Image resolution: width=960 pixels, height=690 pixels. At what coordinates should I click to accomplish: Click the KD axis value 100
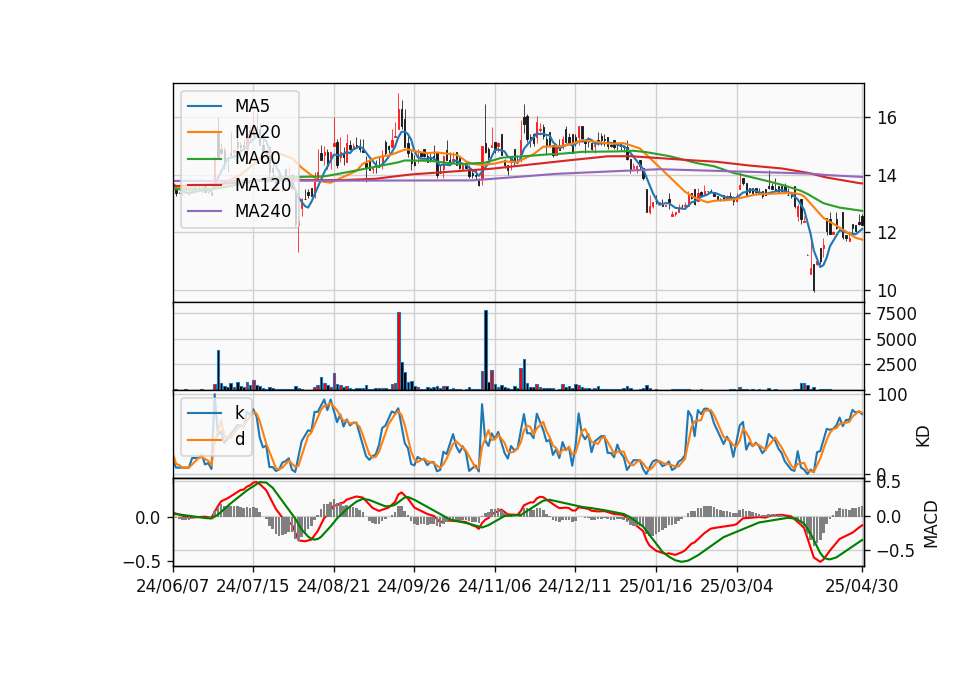click(x=892, y=395)
